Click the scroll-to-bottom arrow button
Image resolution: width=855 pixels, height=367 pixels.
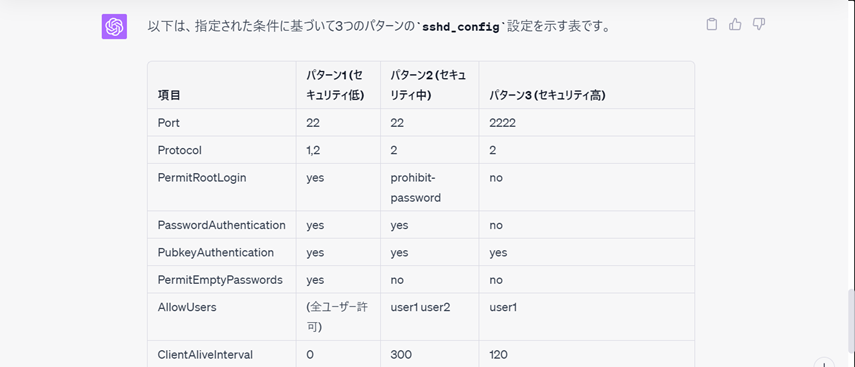pyautogui.click(x=824, y=364)
